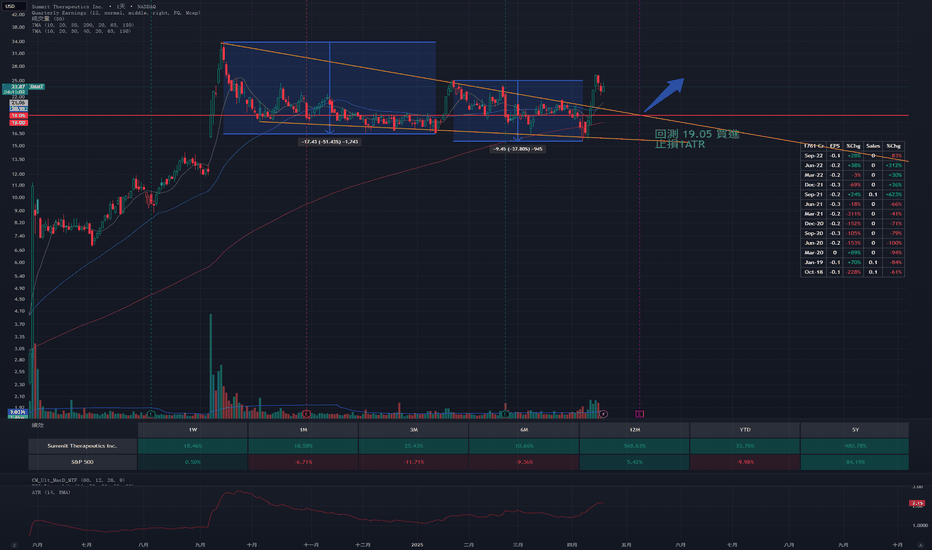Click the purple upcoming earnings marker
Screen dimensions: 932x550
(640, 414)
